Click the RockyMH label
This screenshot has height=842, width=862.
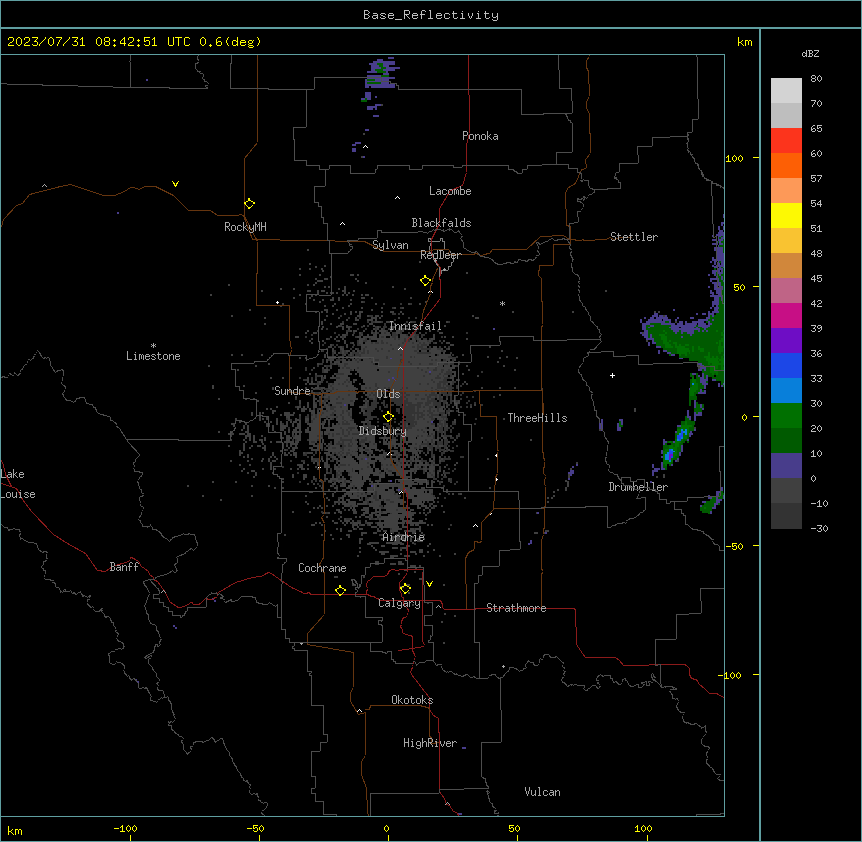tap(245, 227)
